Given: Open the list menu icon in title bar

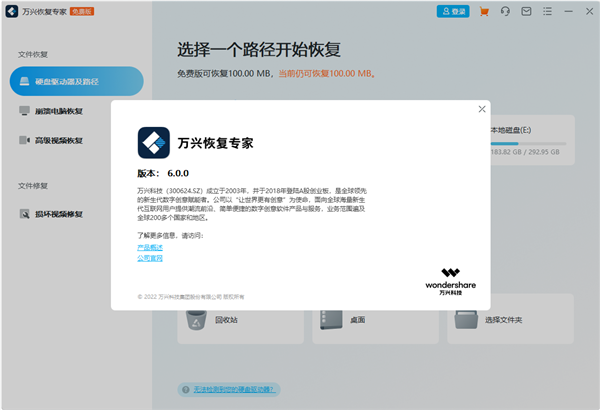Looking at the screenshot, I should 547,11.
